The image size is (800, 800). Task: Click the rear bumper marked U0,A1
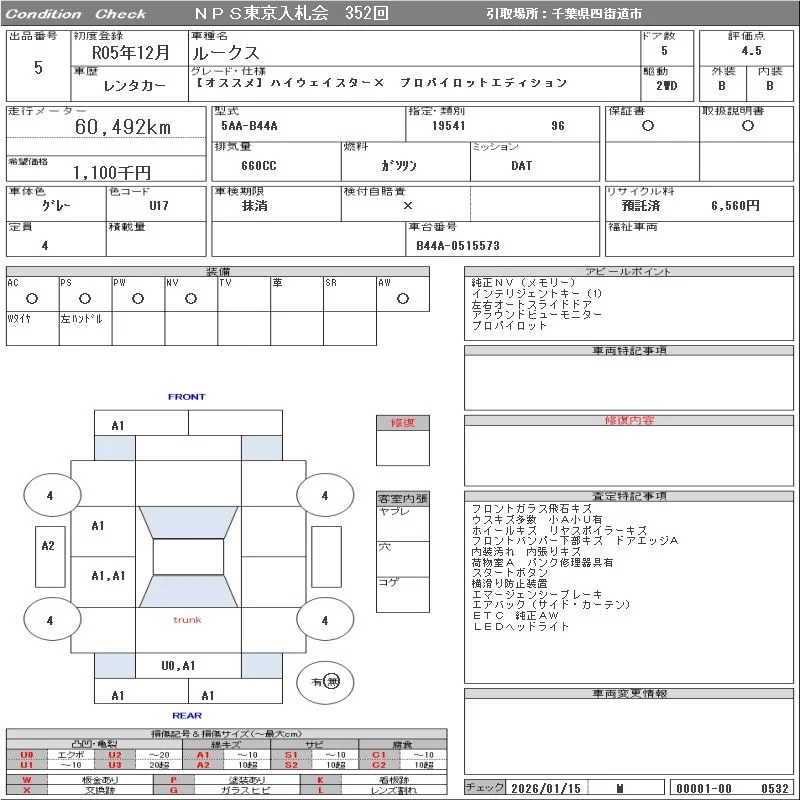pyautogui.click(x=179, y=666)
